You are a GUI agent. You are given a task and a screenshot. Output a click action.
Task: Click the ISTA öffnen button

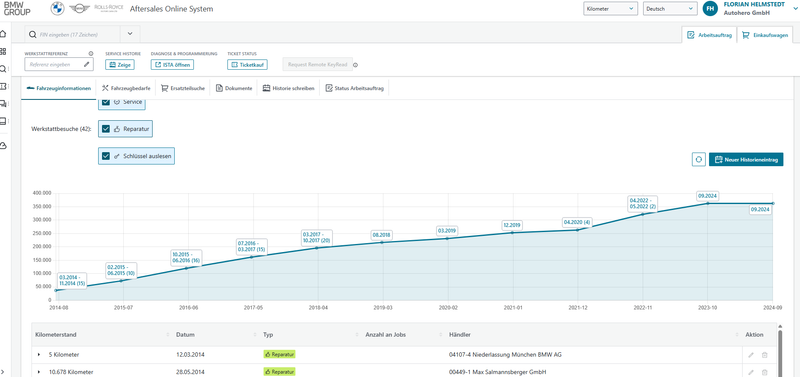172,65
